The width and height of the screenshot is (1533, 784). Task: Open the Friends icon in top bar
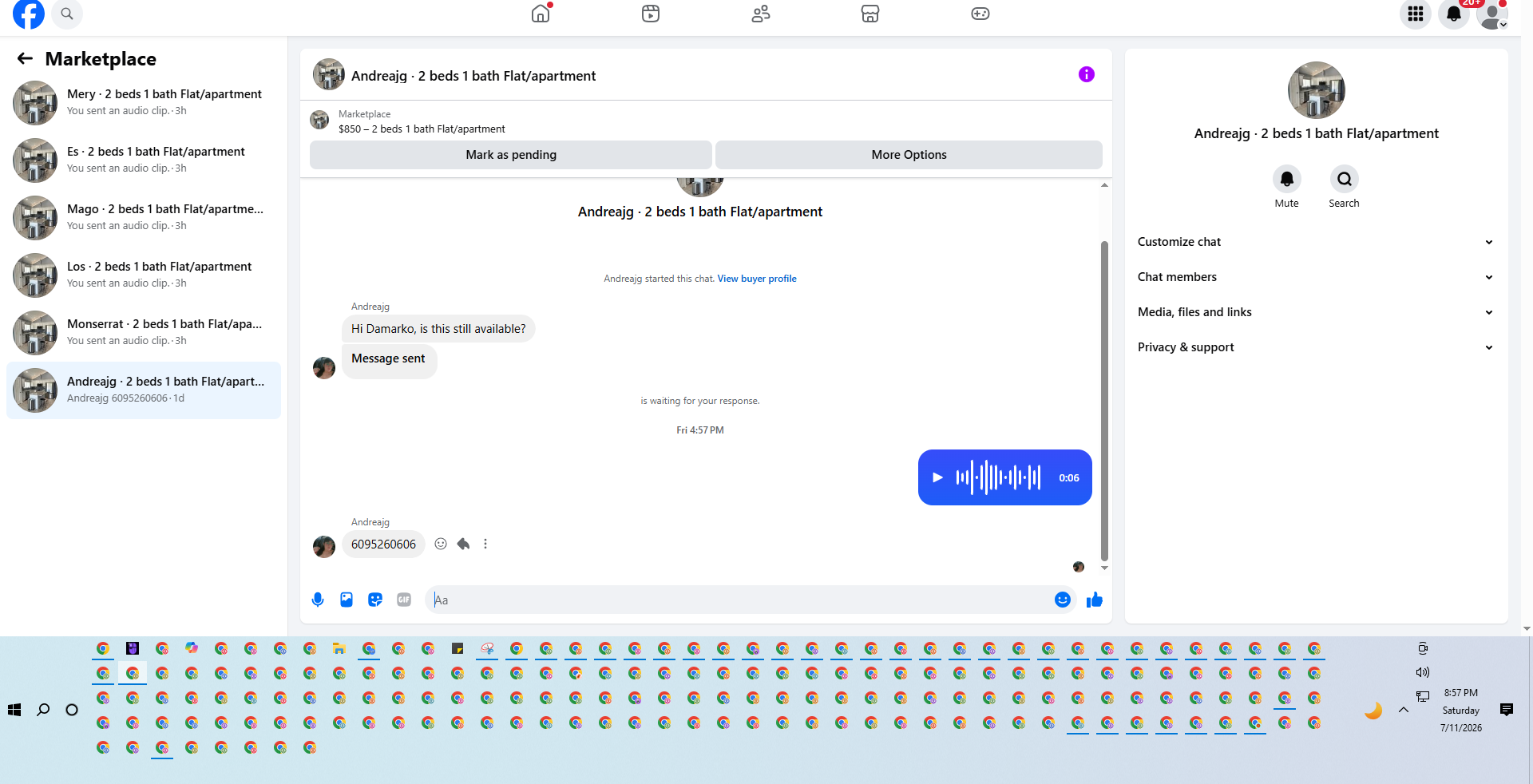coord(761,14)
